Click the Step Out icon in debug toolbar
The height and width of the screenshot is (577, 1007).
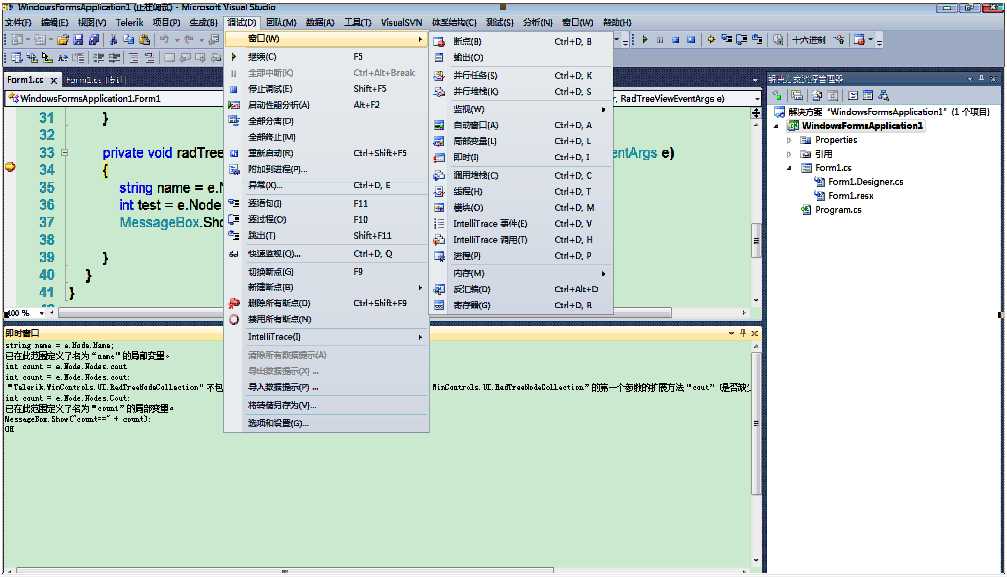(757, 40)
